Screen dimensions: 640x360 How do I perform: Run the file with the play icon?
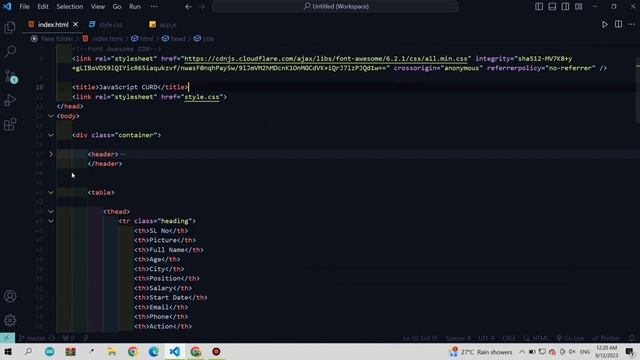604,24
